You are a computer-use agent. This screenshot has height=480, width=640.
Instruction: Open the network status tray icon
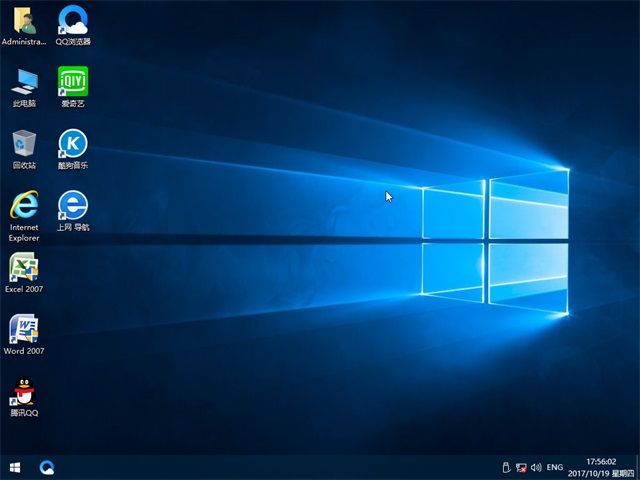521,467
